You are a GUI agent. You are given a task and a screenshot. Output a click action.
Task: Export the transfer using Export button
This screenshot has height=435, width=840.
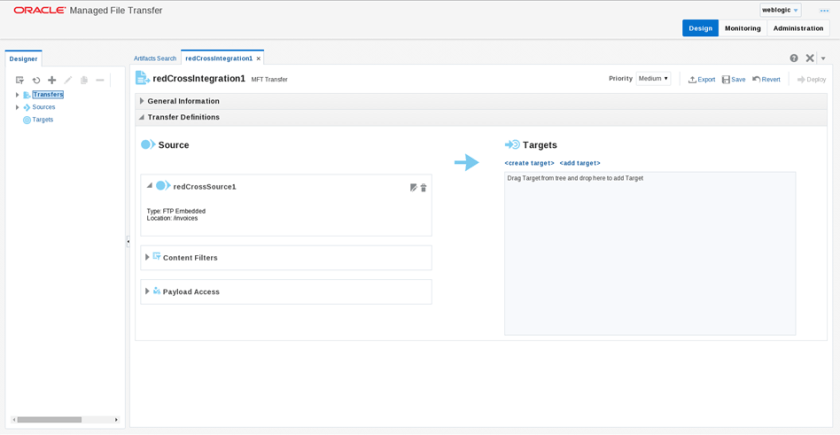click(x=702, y=79)
